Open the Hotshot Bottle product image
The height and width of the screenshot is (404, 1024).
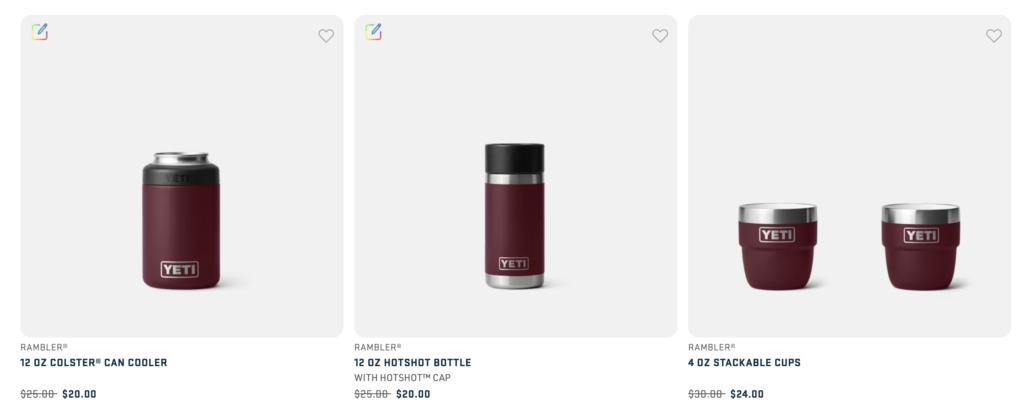click(515, 216)
